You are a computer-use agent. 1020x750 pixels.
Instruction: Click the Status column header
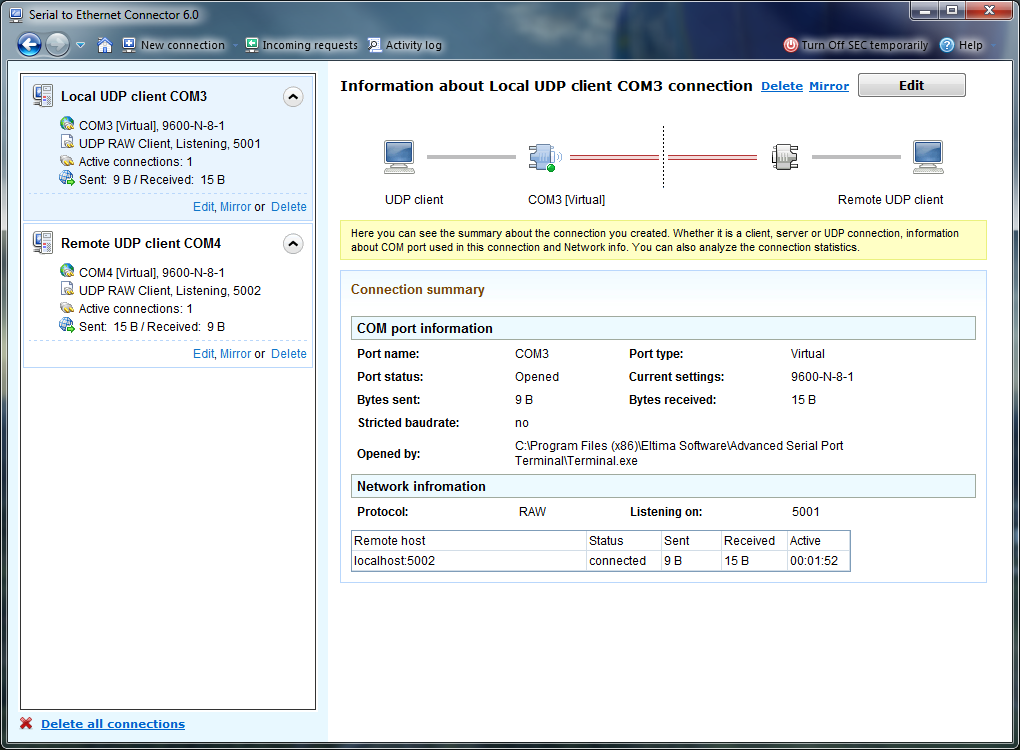point(623,541)
